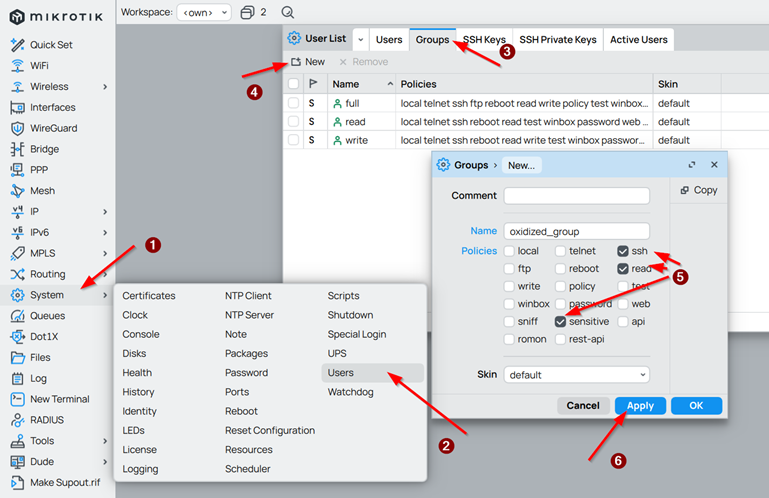Click the WireGuard shield icon
The width and height of the screenshot is (769, 498).
pyautogui.click(x=18, y=128)
